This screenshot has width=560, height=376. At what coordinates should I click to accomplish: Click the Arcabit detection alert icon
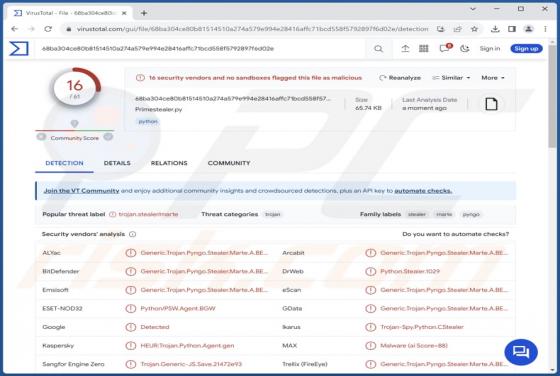(x=371, y=253)
